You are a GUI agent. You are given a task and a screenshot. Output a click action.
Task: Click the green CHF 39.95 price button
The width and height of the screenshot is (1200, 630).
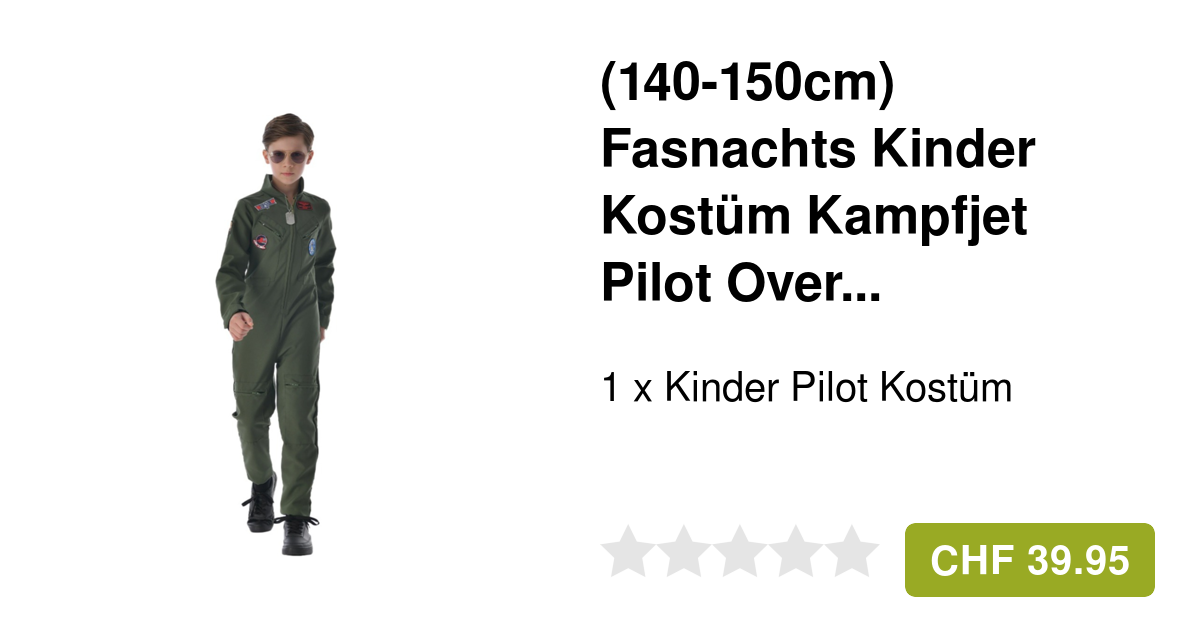tap(1030, 560)
